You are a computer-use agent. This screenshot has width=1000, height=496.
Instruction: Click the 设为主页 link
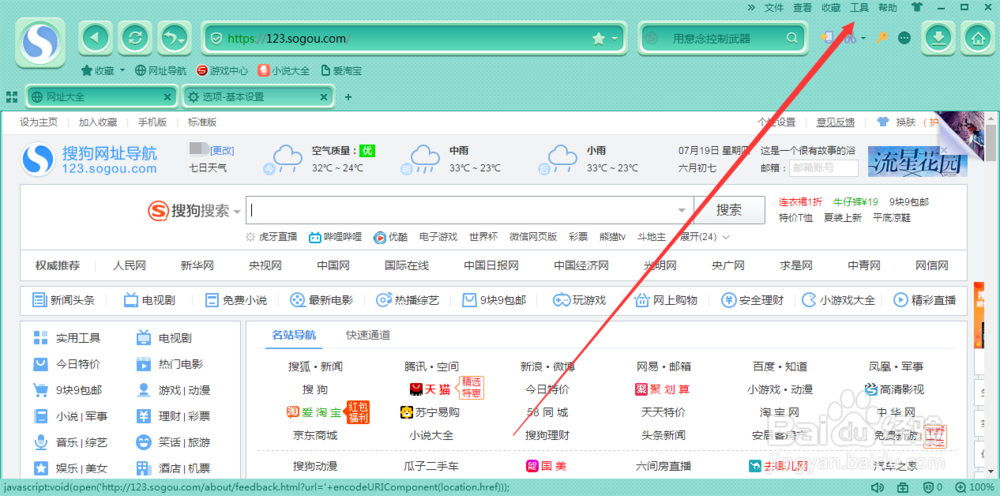click(x=38, y=122)
